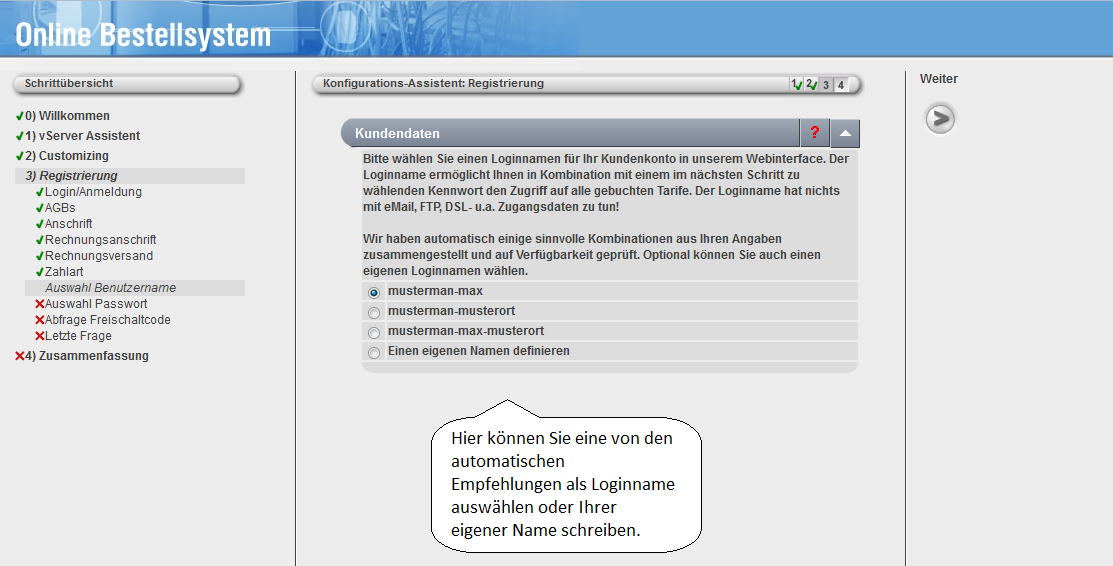This screenshot has height=566, width=1113.
Task: Collapse the Kundendaten panel with up arrow
Action: (845, 133)
